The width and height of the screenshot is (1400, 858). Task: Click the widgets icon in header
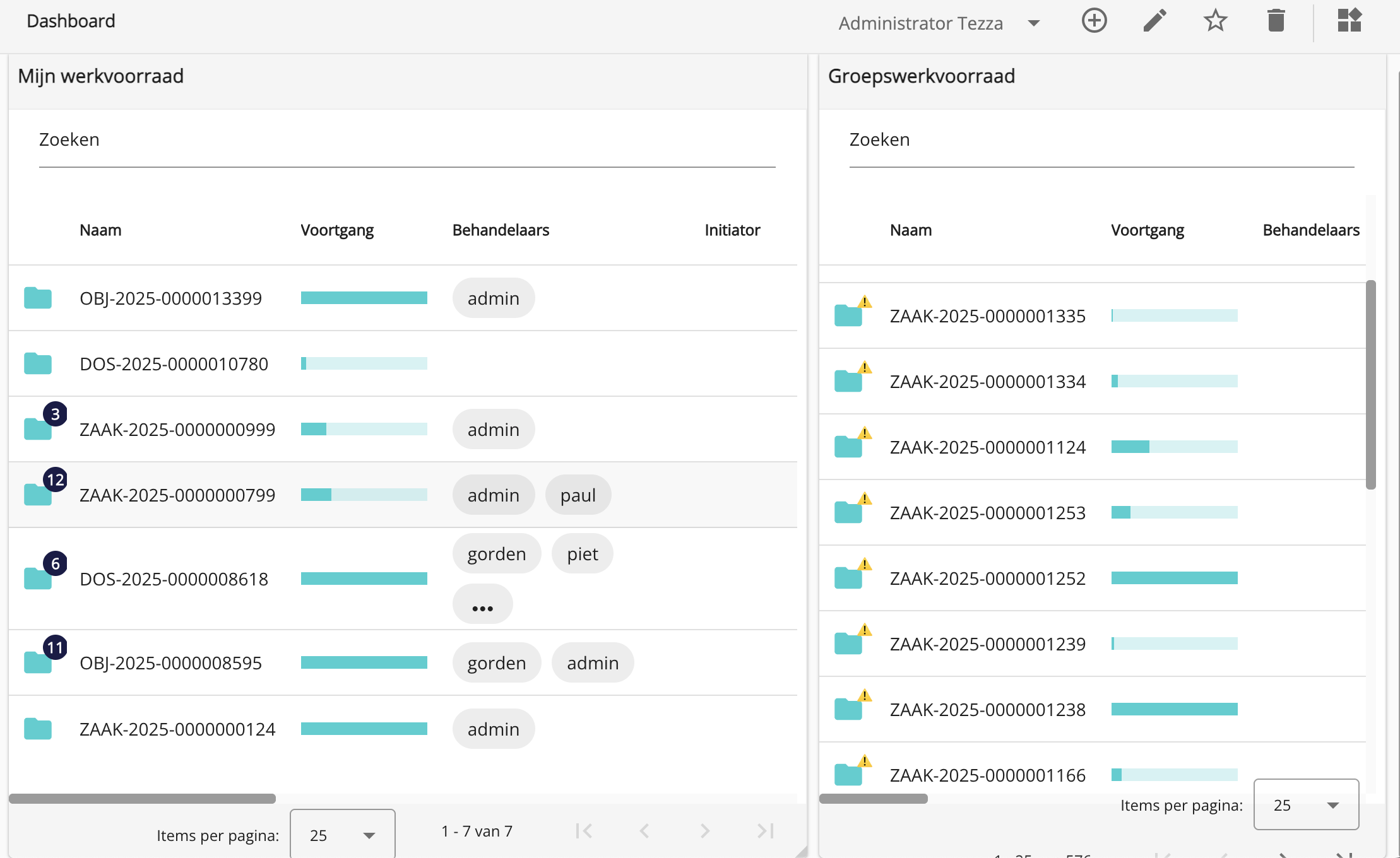(1350, 21)
